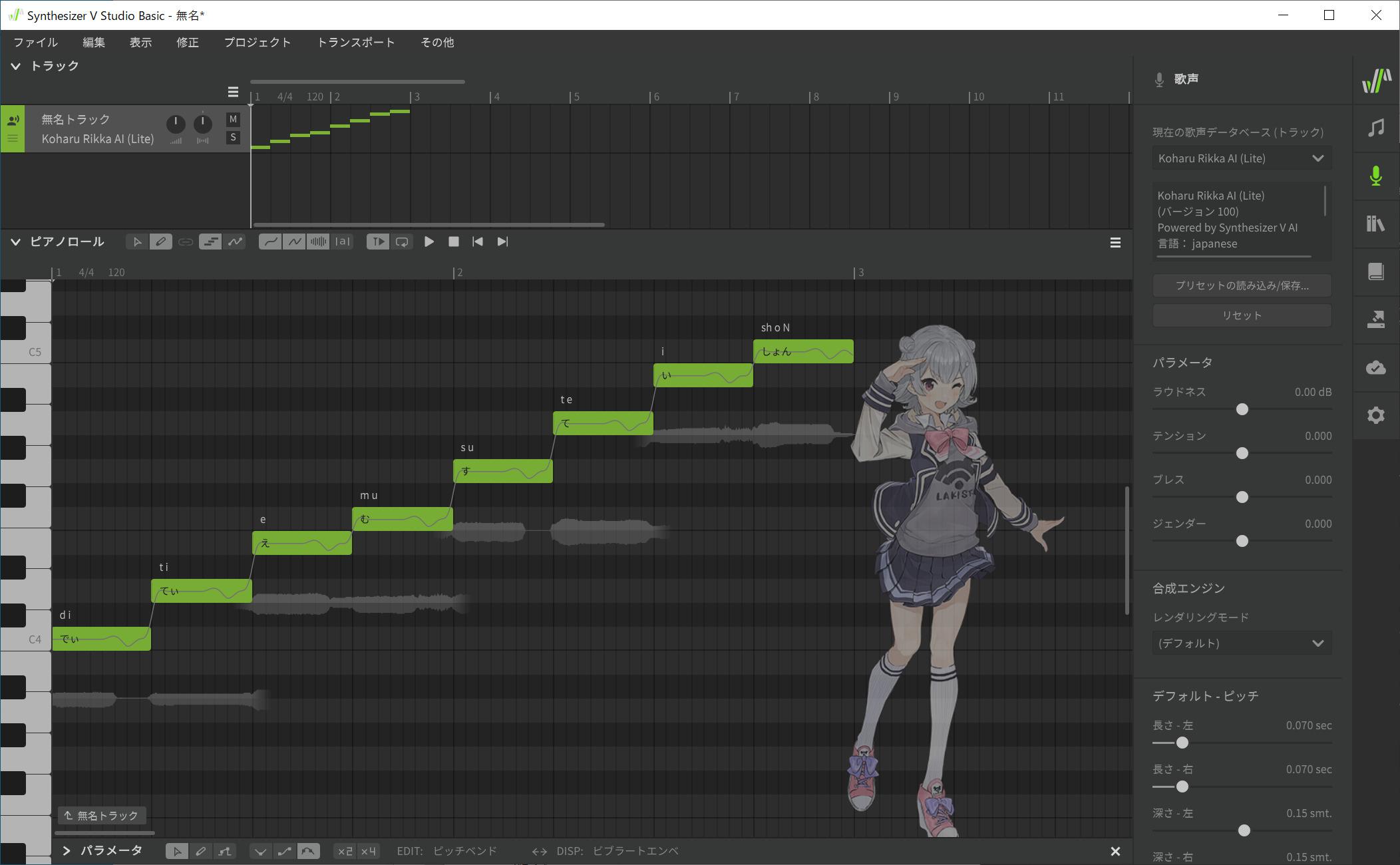Open the render export panel in sidebar
The height and width of the screenshot is (865, 1400).
[x=1376, y=319]
